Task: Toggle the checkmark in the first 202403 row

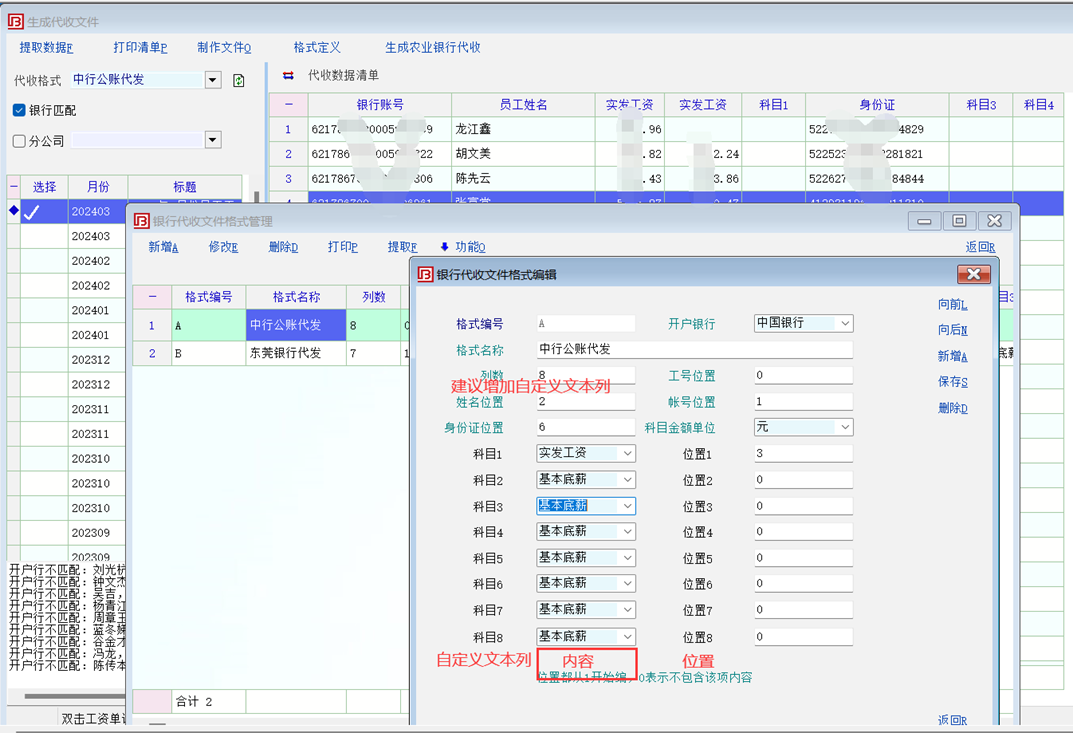Action: click(32, 212)
